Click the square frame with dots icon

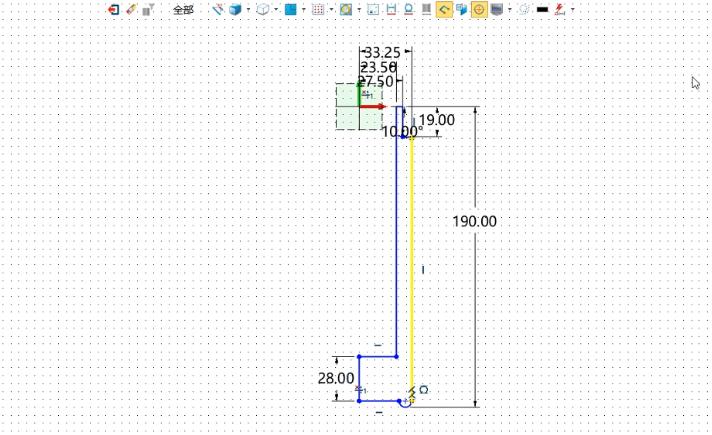[x=373, y=9]
